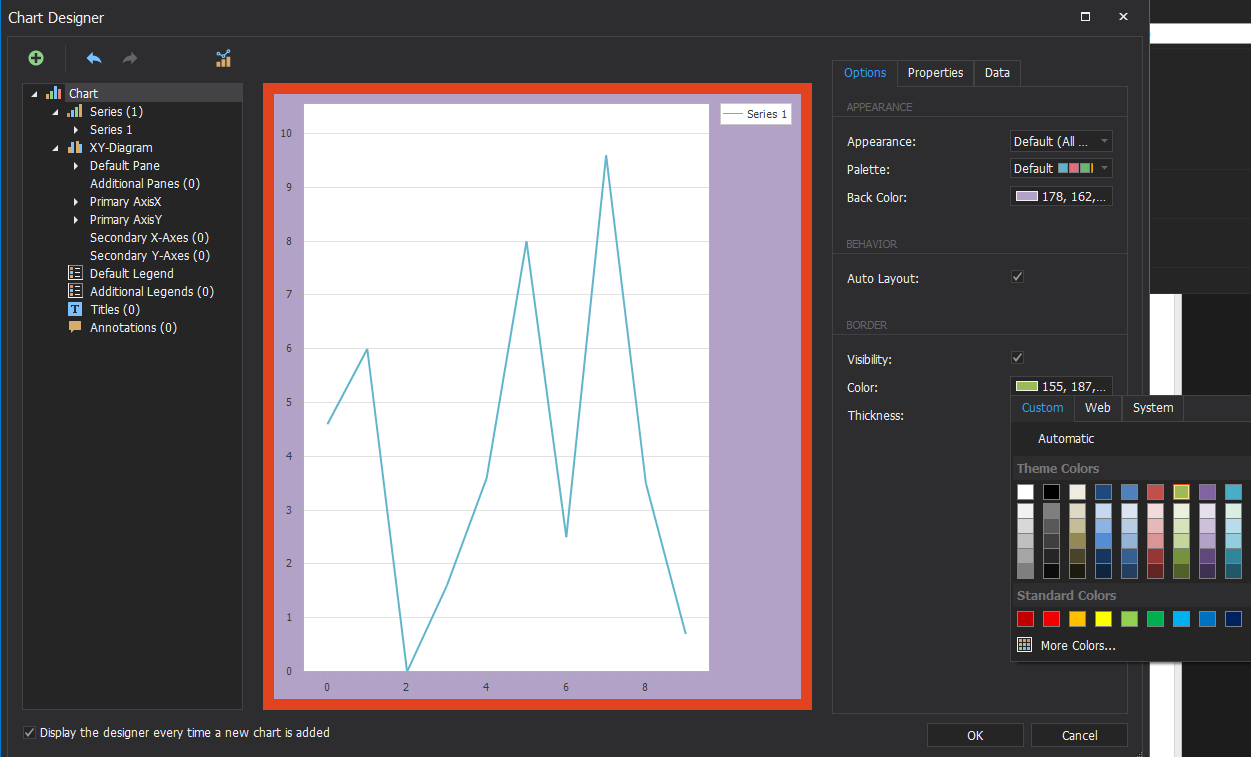Collapse the XY-Diagram node arrow

56,147
